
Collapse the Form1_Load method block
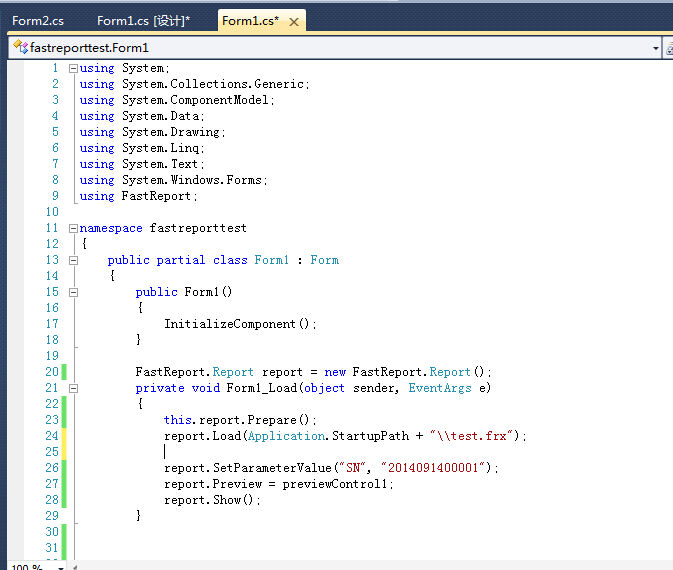pyautogui.click(x=73, y=388)
